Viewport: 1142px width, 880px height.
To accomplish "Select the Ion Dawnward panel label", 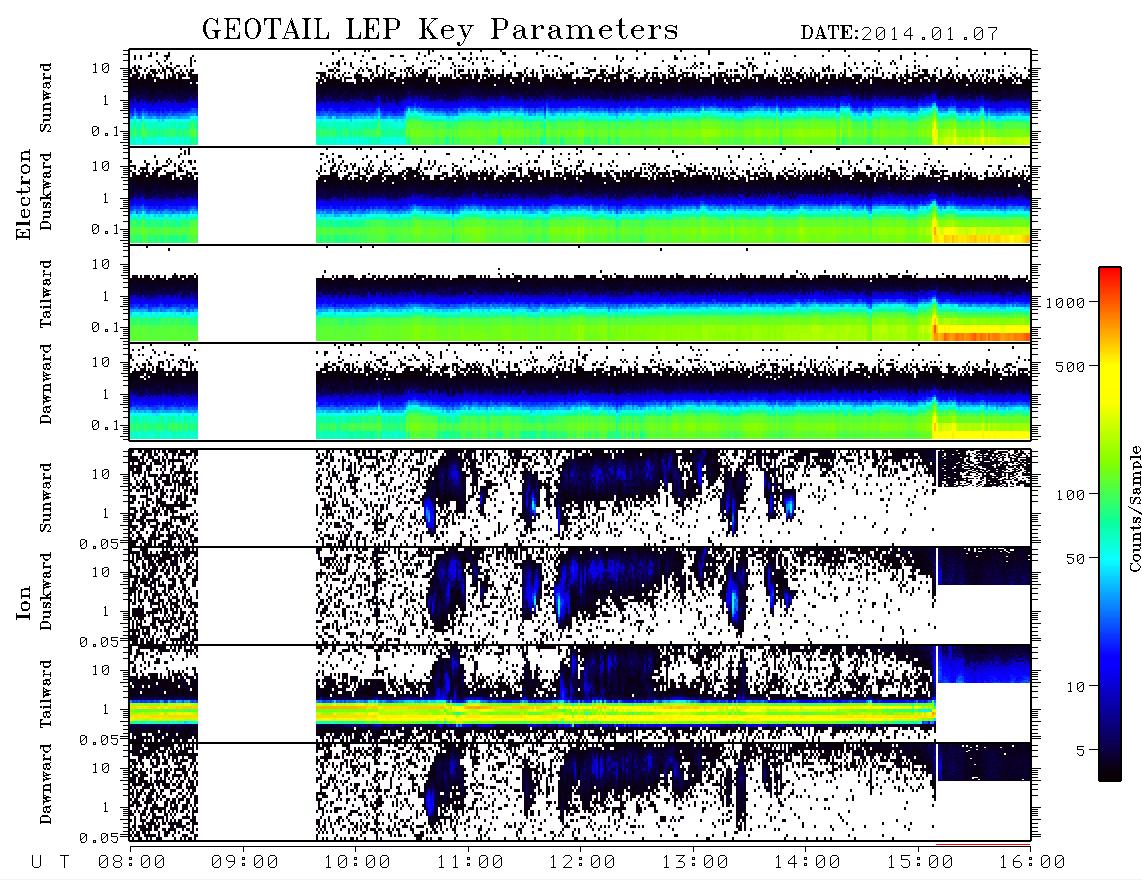I will click(x=46, y=784).
